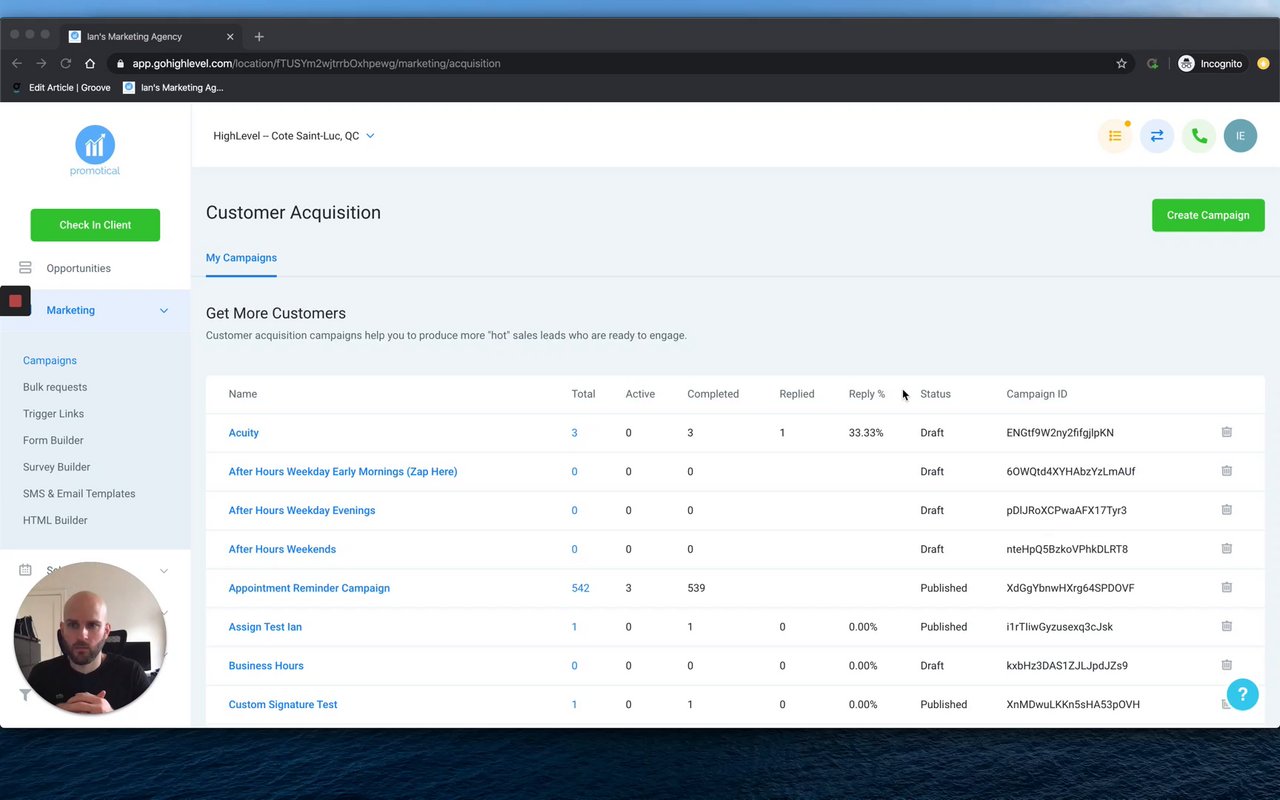Expand the scheduling sidebar section chevron
Screen dimensions: 1280x800
click(164, 571)
